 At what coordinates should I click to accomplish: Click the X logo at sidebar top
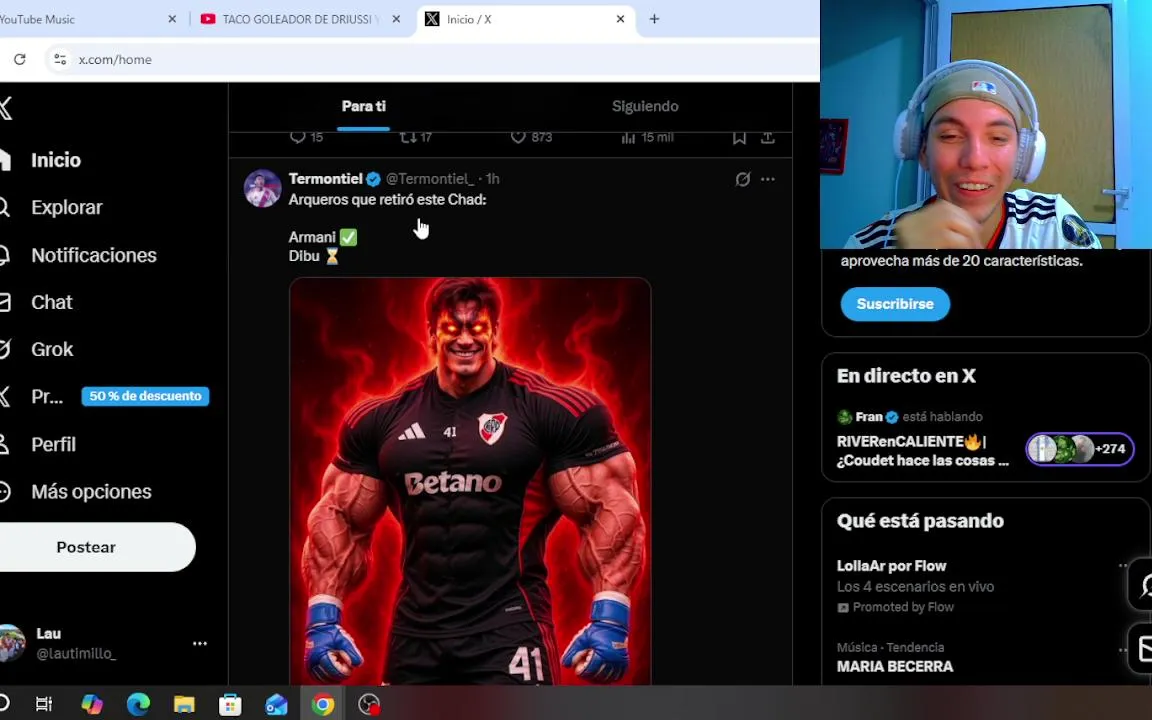(6, 109)
